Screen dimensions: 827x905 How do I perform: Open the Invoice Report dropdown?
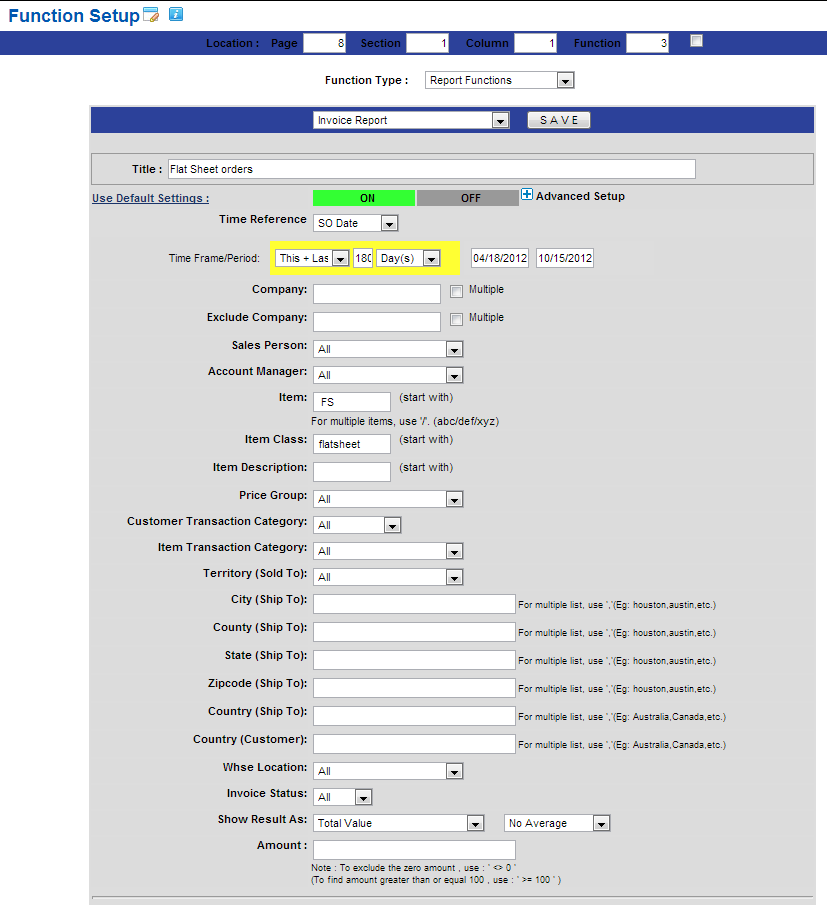(411, 120)
